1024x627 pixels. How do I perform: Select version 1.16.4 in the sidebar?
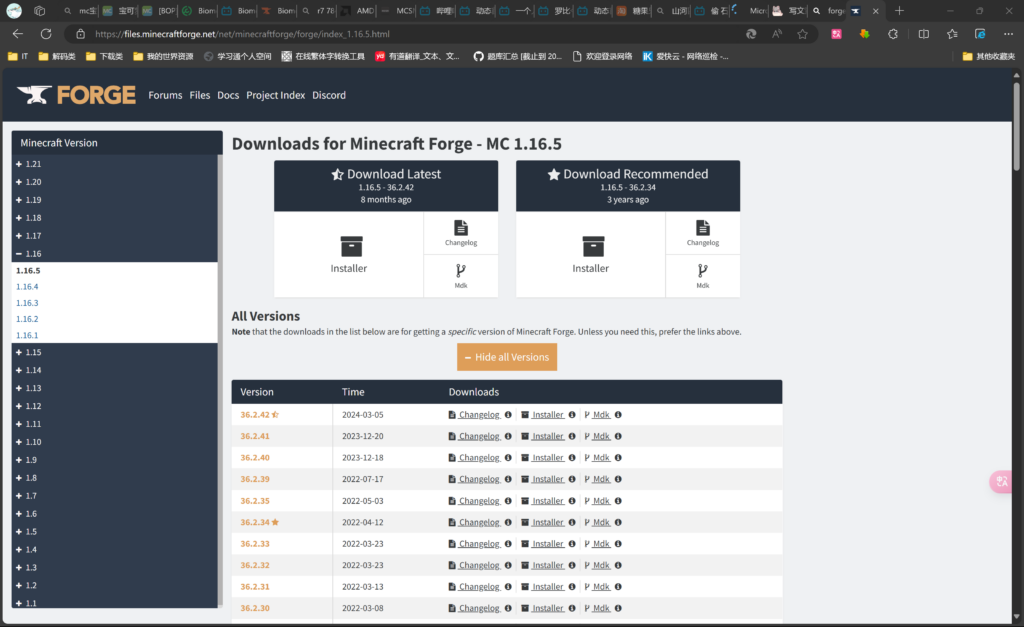pos(27,287)
